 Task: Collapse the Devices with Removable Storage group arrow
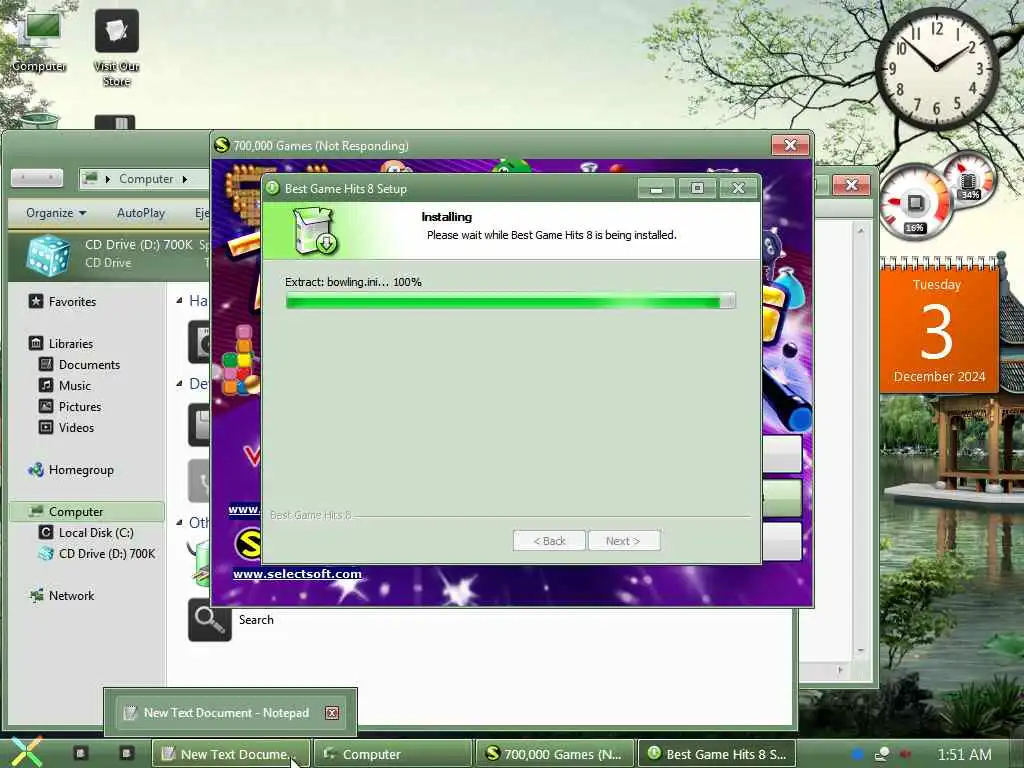pyautogui.click(x=180, y=383)
